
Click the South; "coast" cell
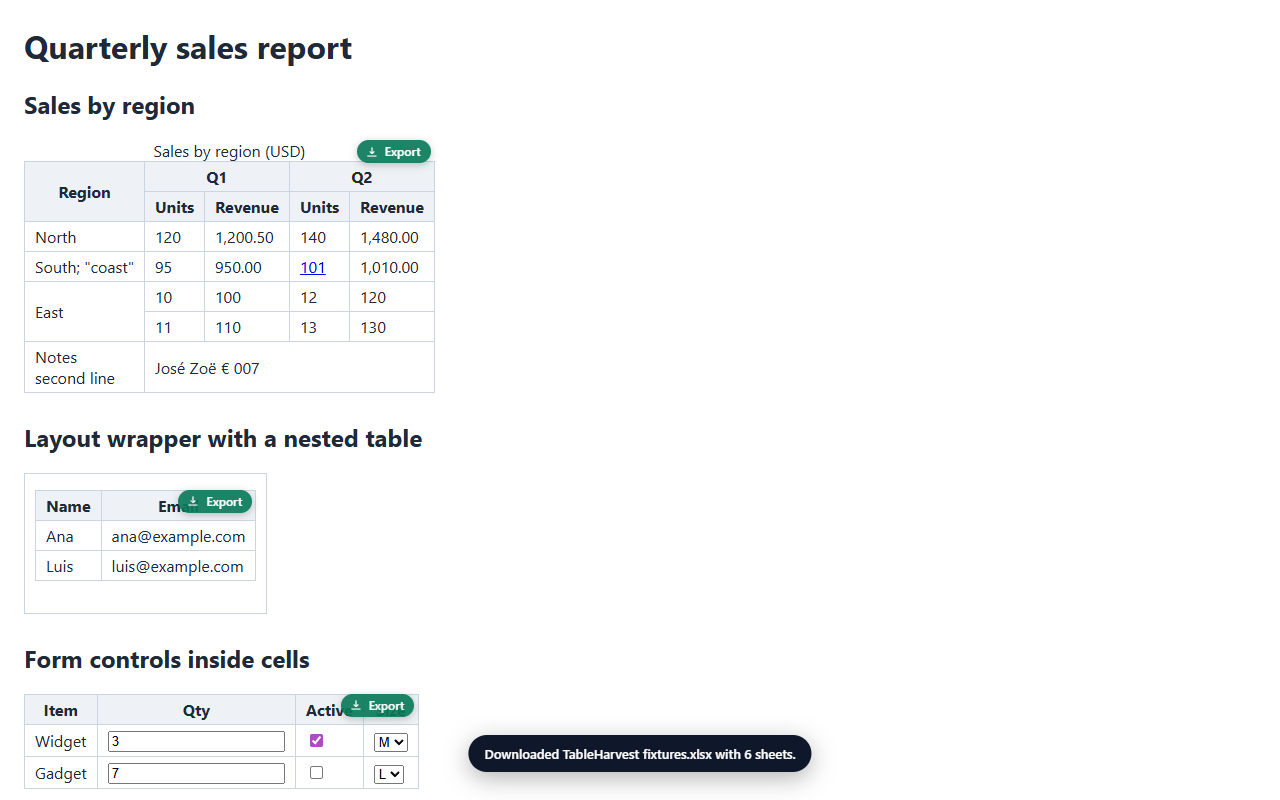(85, 267)
